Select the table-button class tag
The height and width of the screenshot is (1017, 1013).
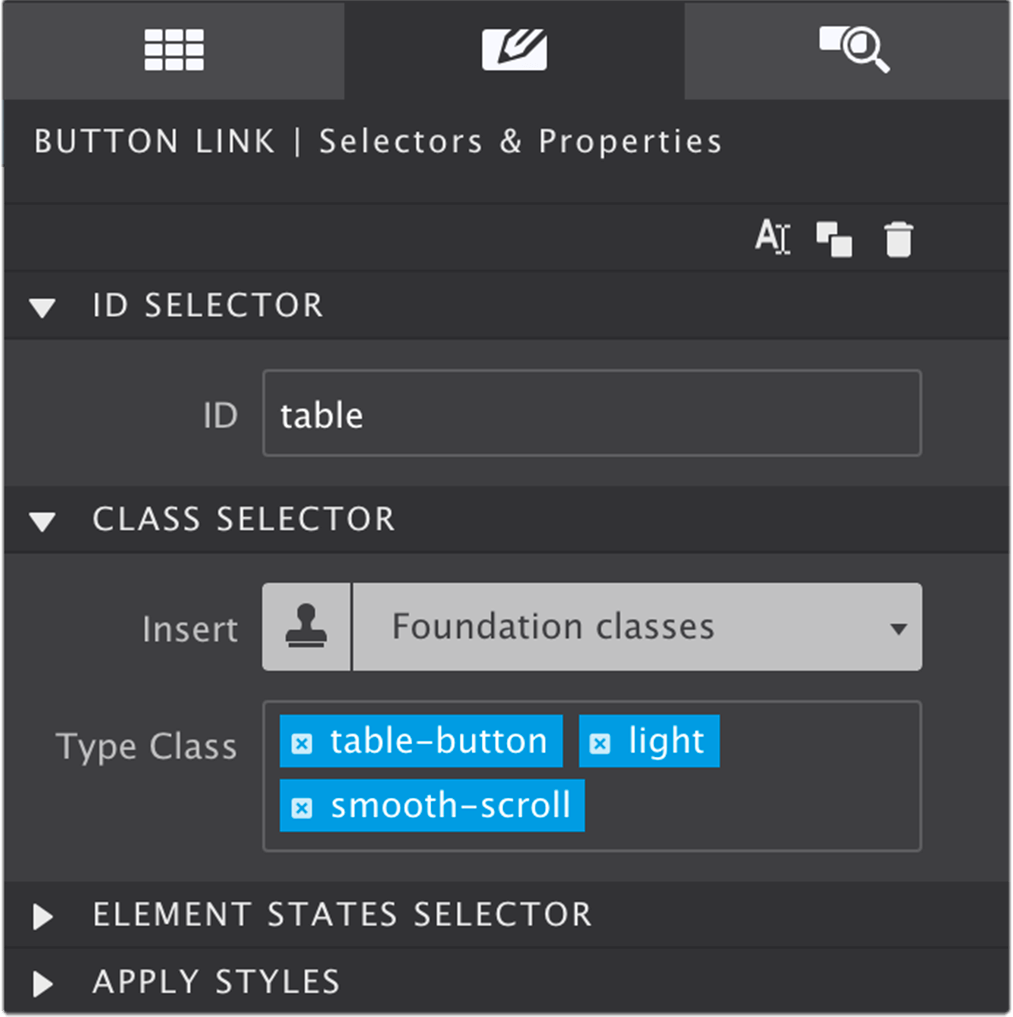[x=438, y=741]
